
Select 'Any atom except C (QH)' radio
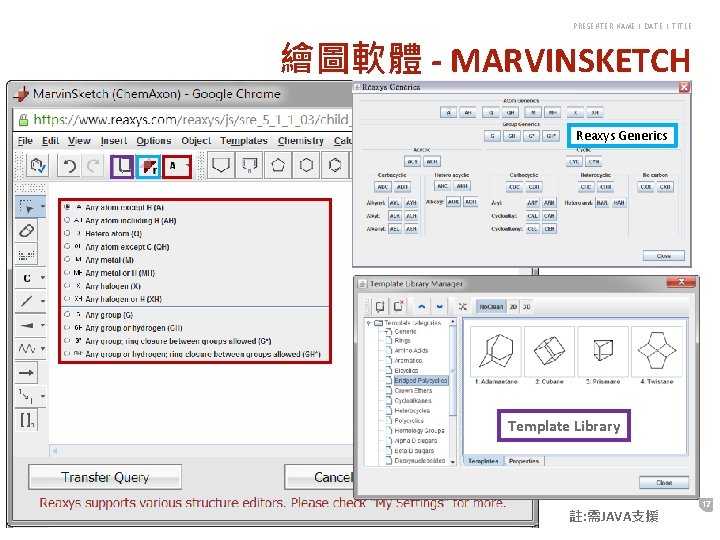[x=68, y=247]
